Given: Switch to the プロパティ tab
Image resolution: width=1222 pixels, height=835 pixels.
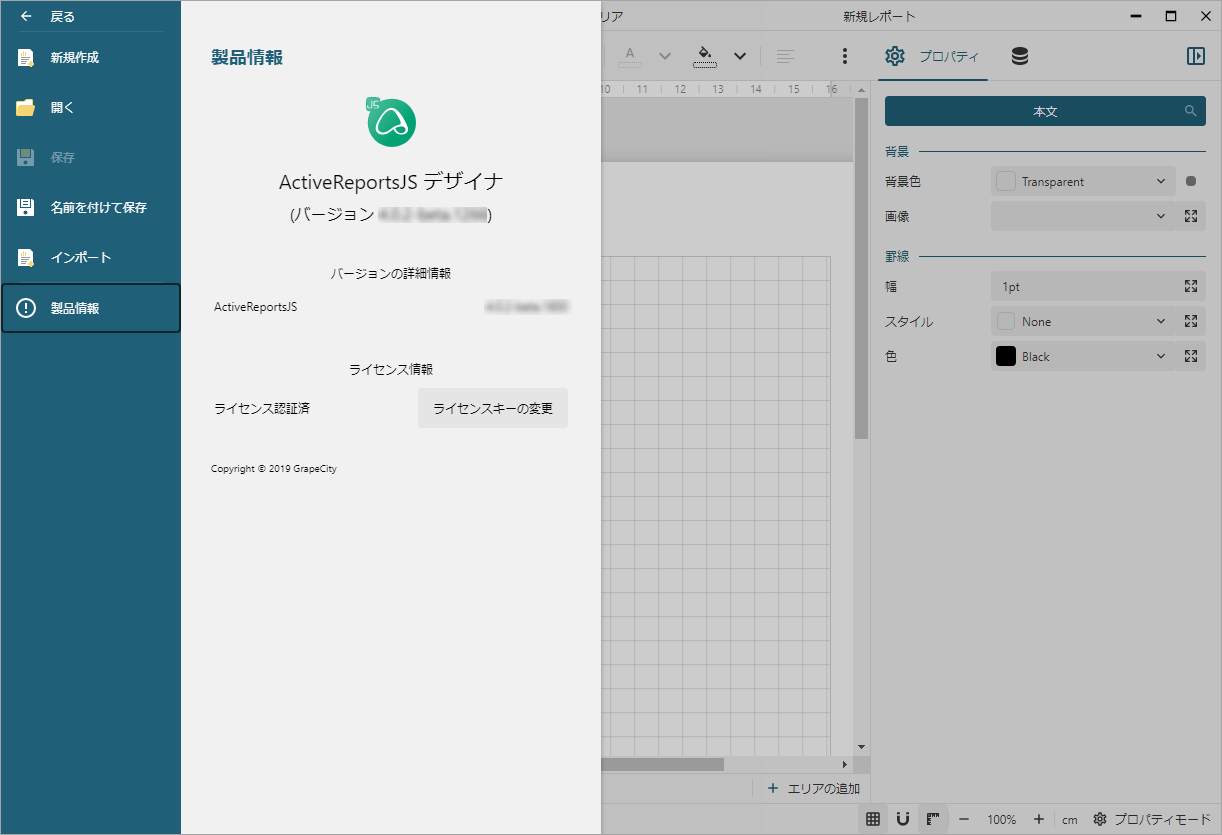Looking at the screenshot, I should point(932,56).
